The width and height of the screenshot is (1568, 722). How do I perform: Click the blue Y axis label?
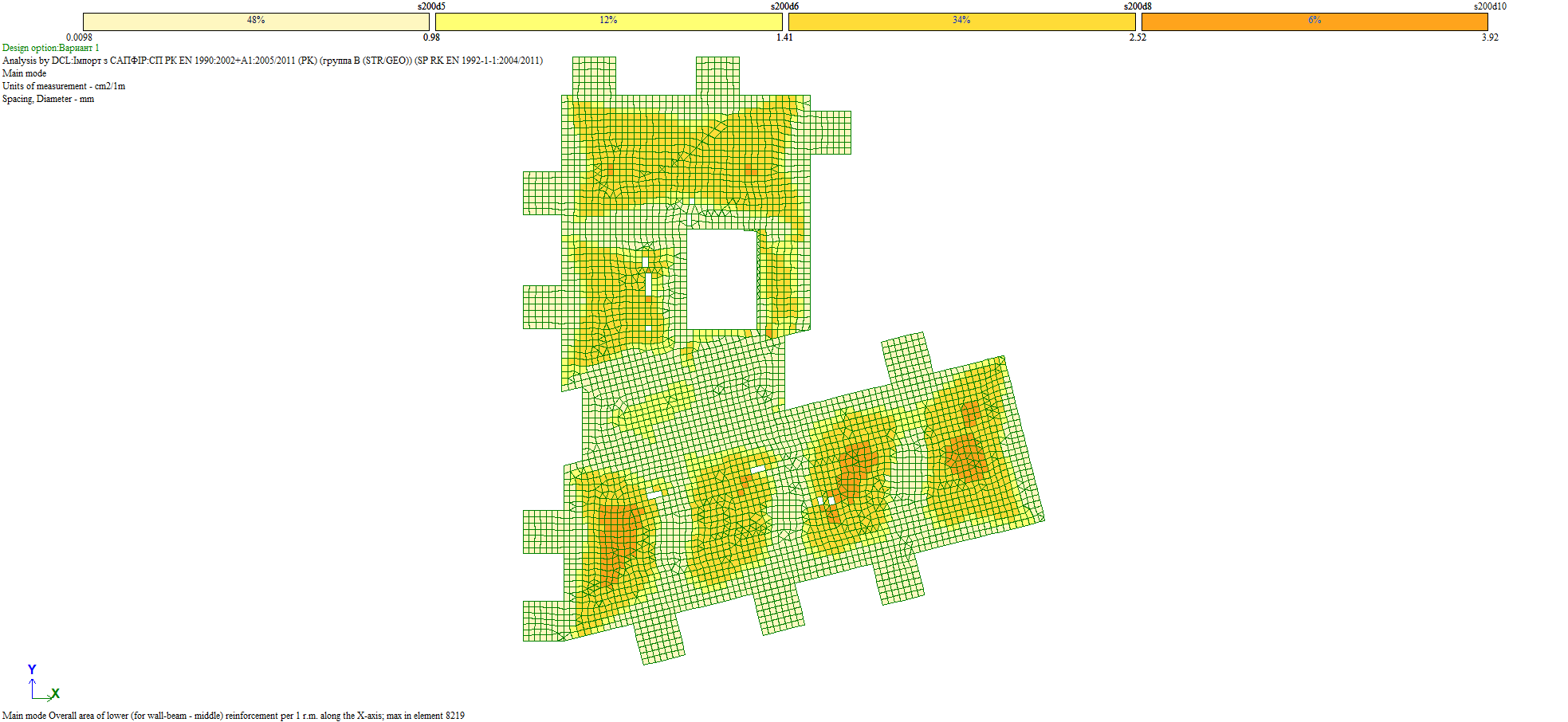coord(32,669)
